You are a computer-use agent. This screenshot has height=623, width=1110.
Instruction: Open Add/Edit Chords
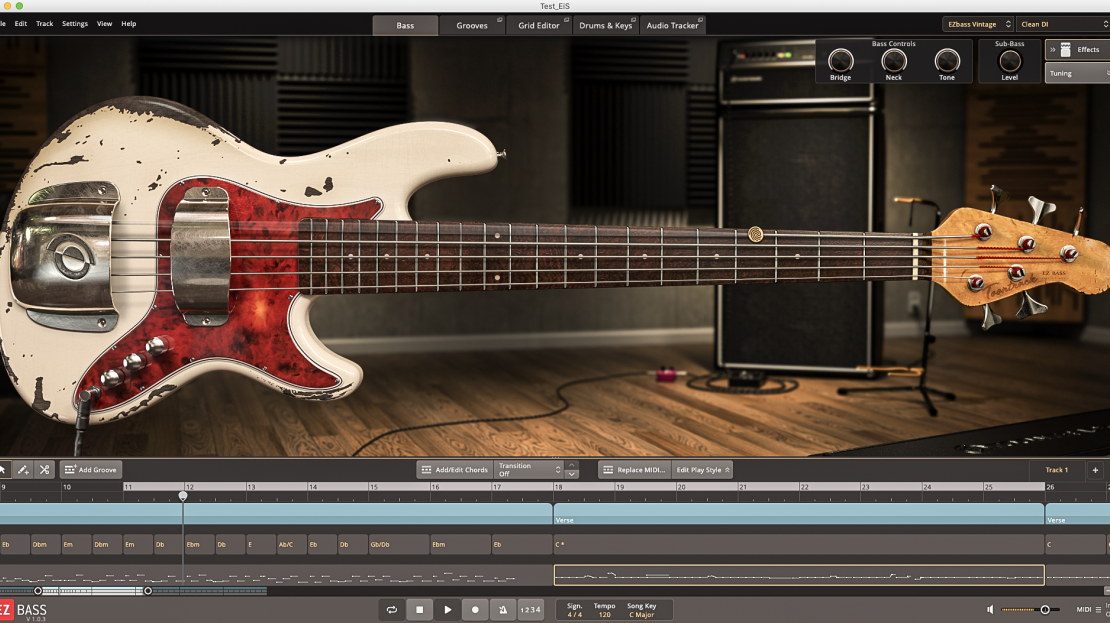(454, 469)
